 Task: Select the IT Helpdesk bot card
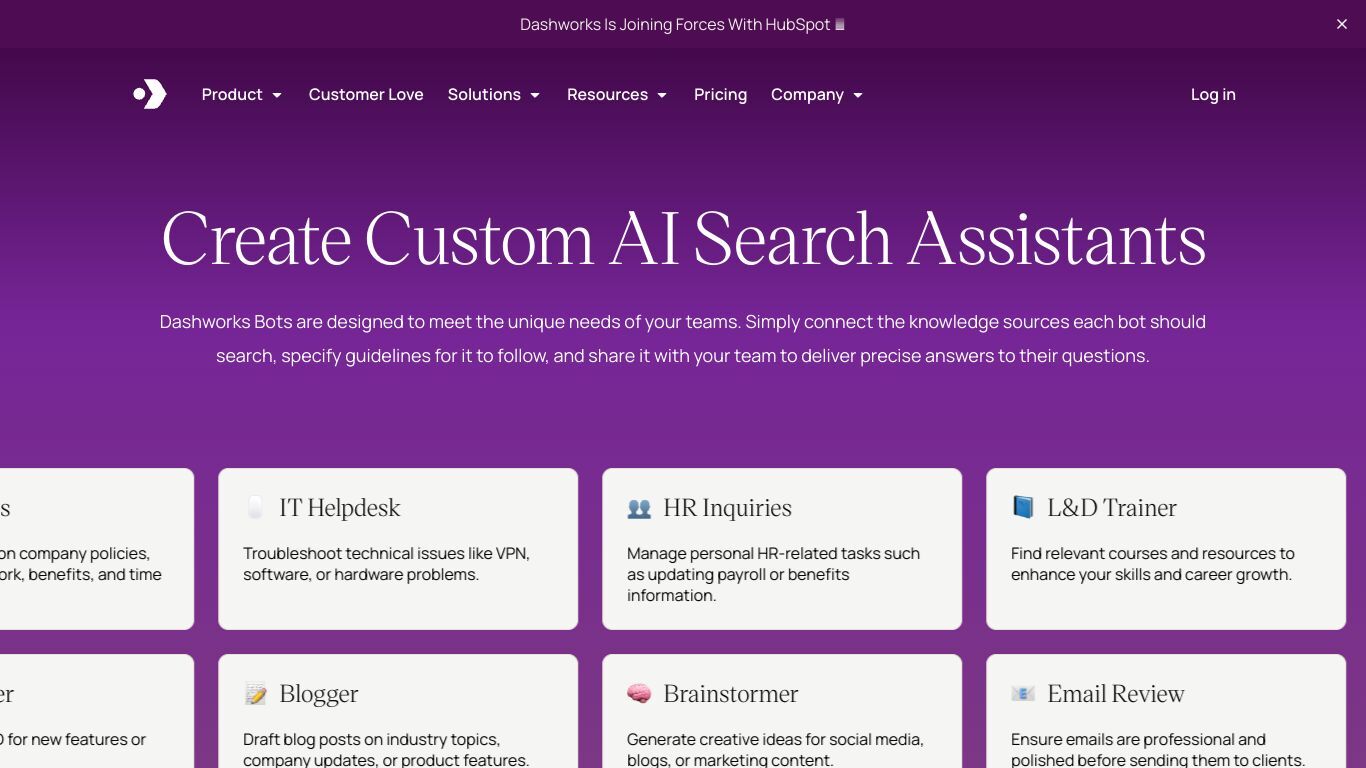click(x=398, y=549)
